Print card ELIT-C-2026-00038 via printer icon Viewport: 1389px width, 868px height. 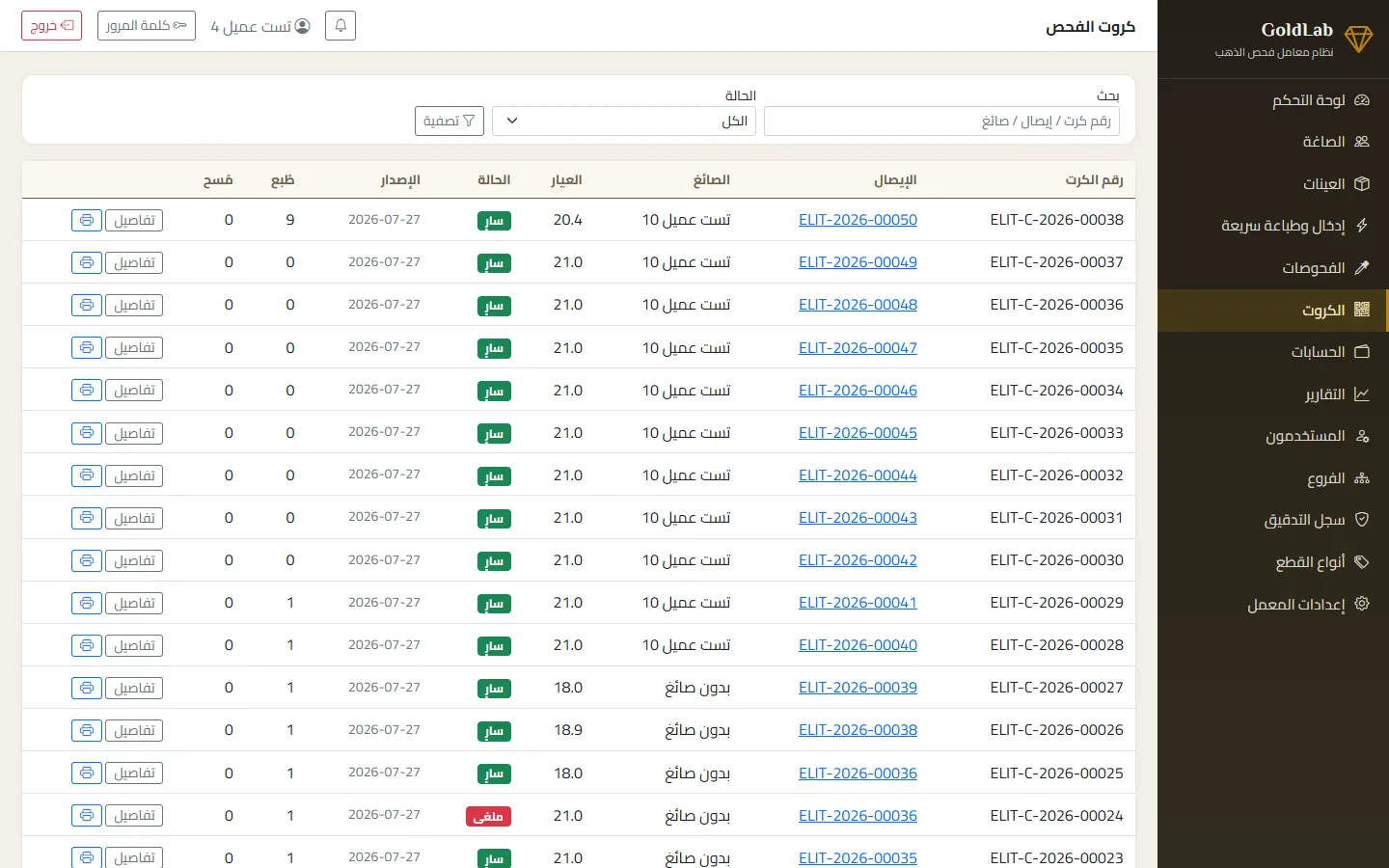tap(87, 220)
